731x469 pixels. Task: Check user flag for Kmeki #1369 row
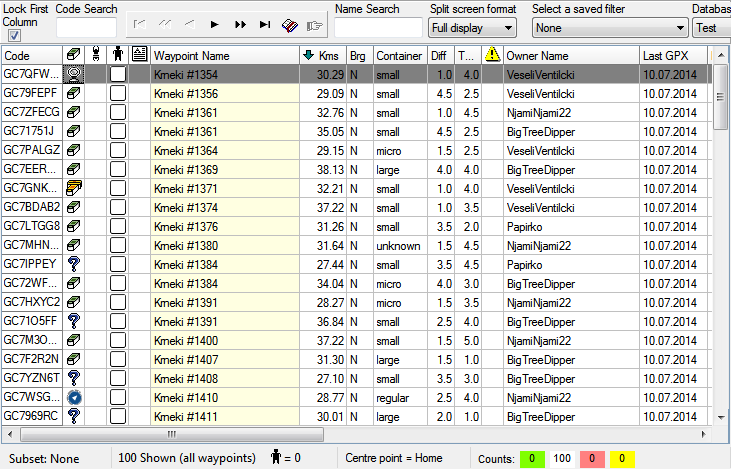point(118,169)
